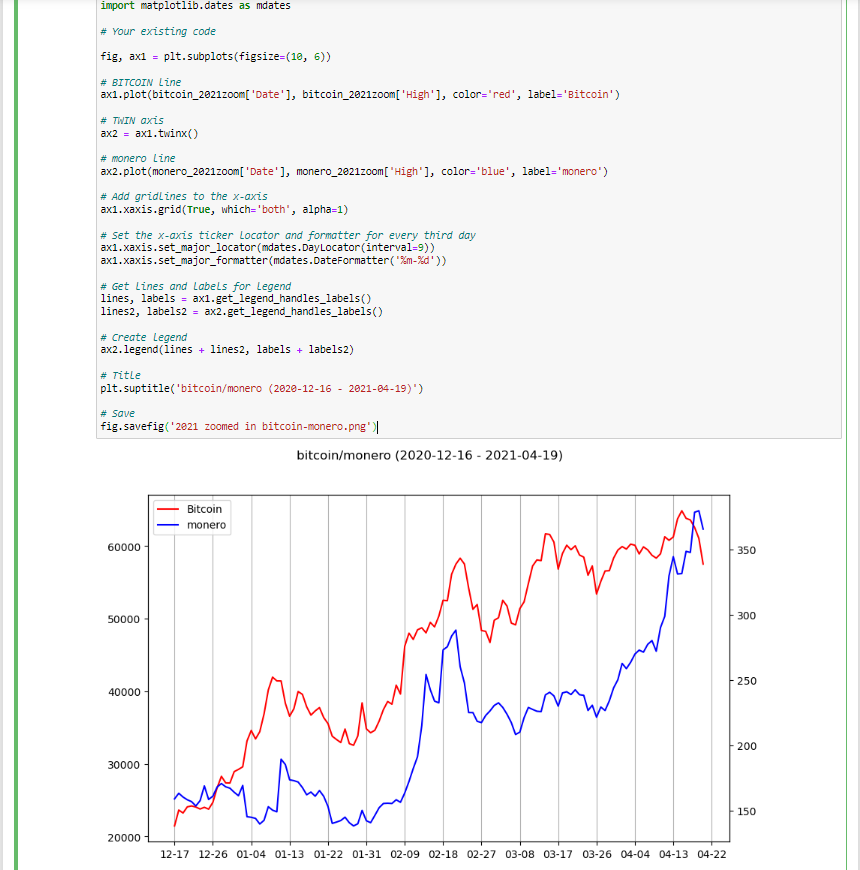Screen dimensions: 860x870
Task: Click the '12-26' x-axis tick label
Action: pyautogui.click(x=213, y=854)
